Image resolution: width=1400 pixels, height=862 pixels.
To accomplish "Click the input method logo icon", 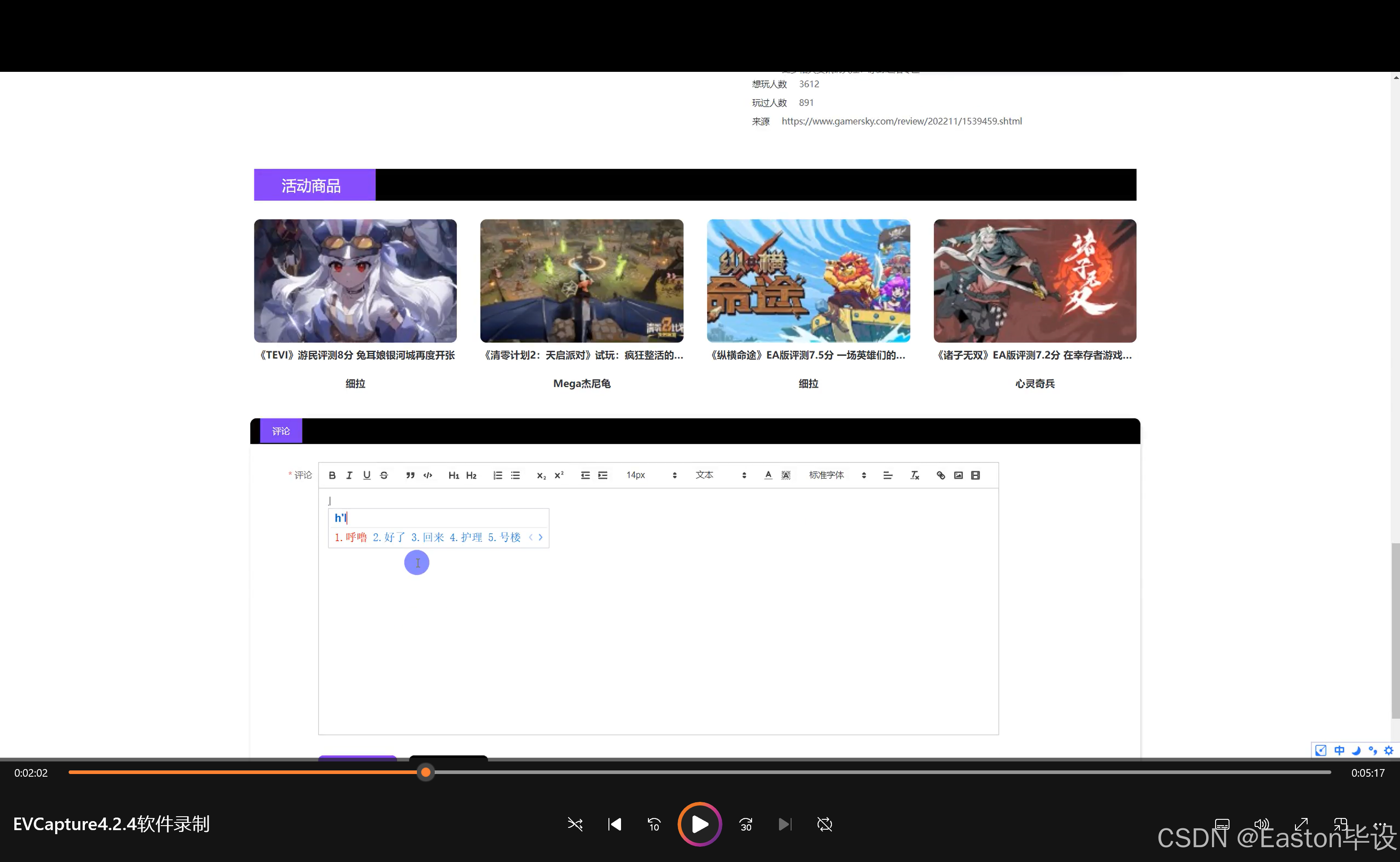I will (x=1321, y=750).
